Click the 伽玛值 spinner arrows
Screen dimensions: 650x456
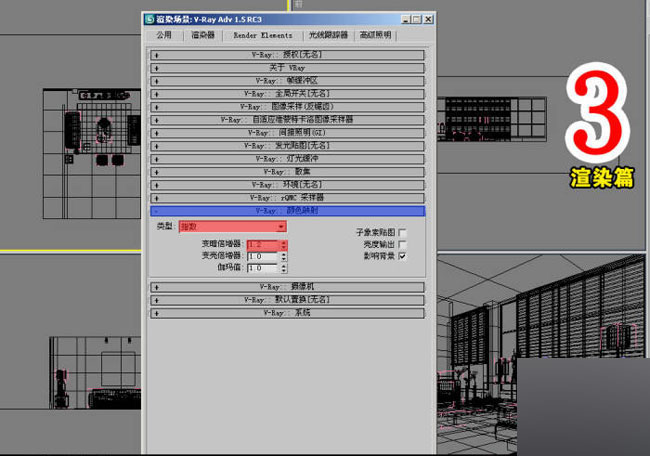click(x=284, y=268)
